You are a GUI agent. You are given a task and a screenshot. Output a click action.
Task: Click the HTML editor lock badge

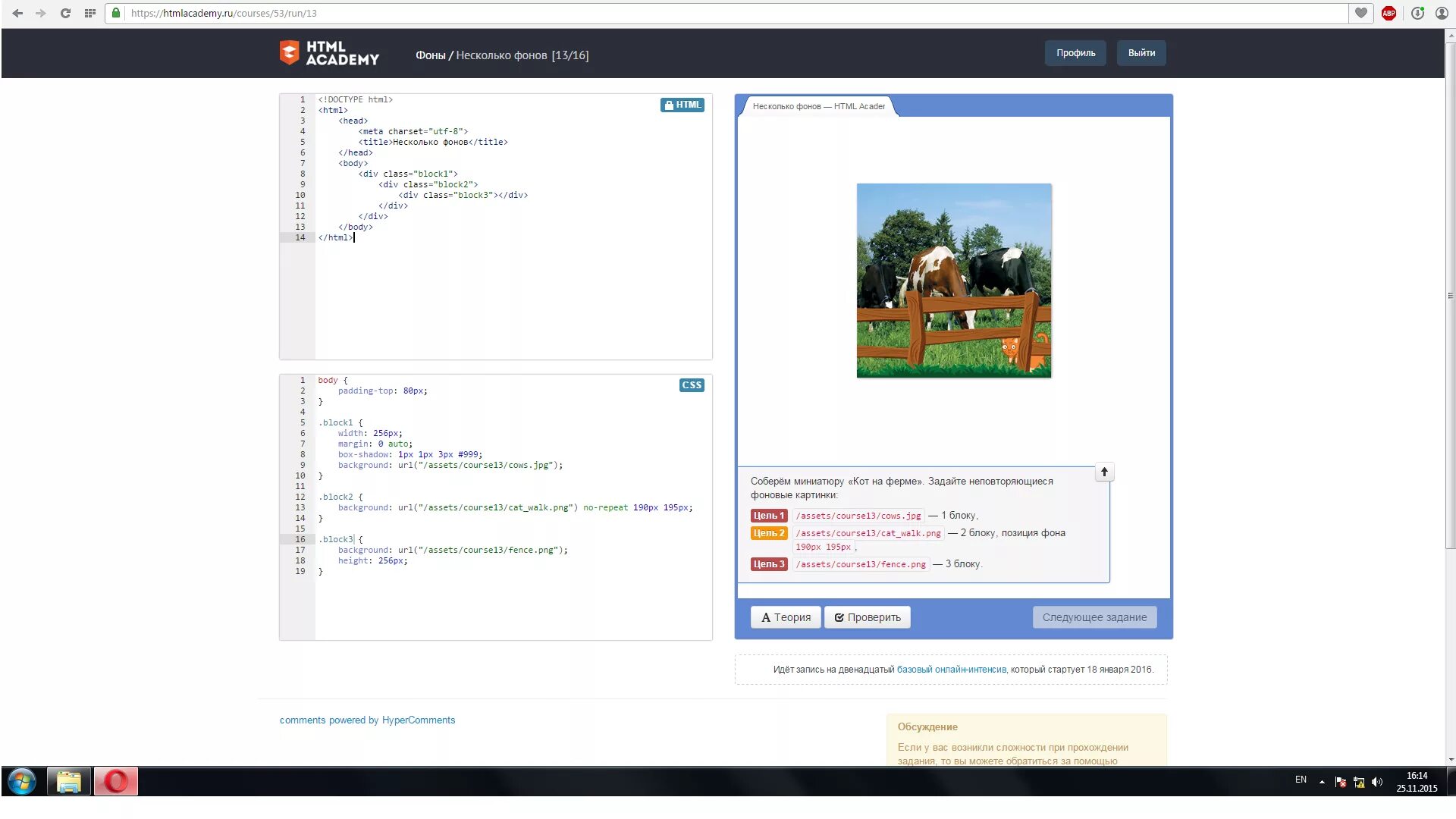pos(682,105)
